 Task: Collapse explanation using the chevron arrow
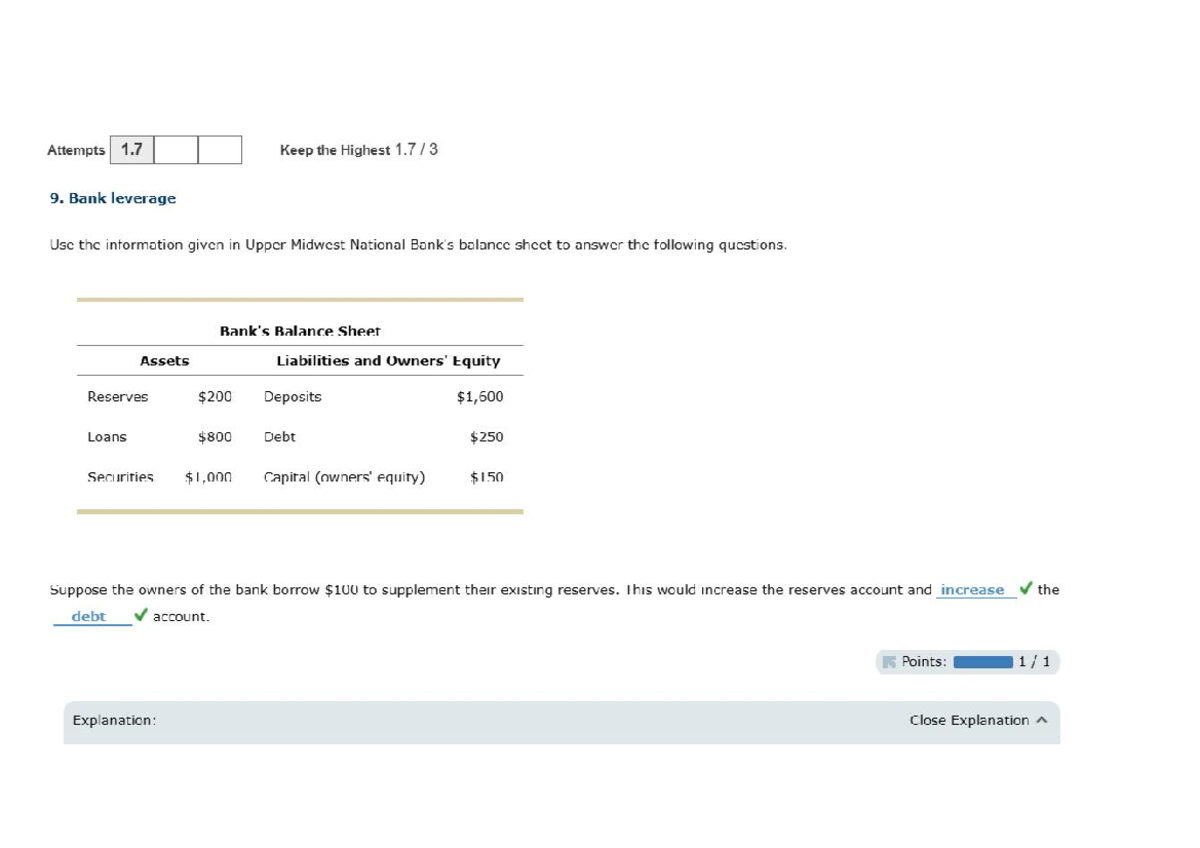1042,720
